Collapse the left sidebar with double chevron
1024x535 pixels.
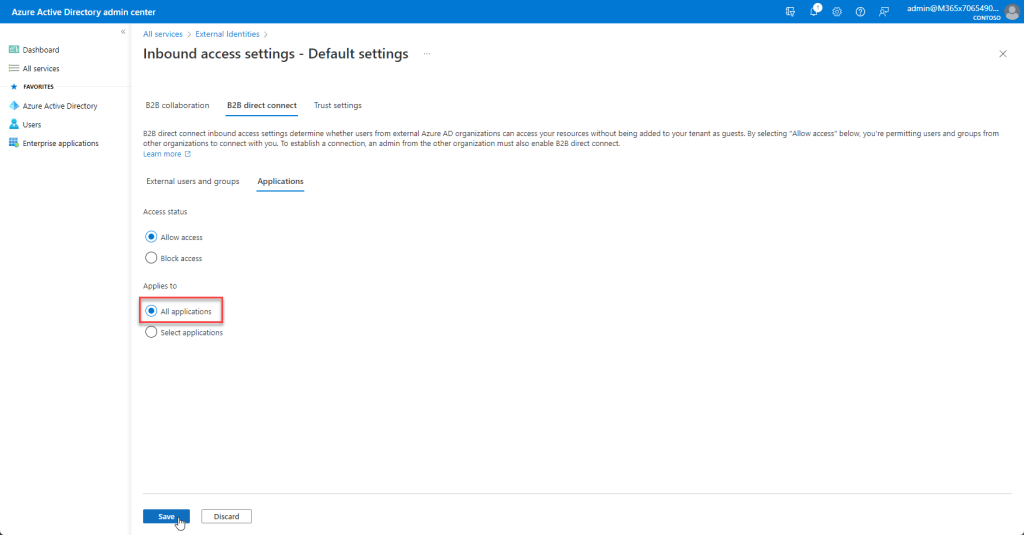tap(123, 32)
